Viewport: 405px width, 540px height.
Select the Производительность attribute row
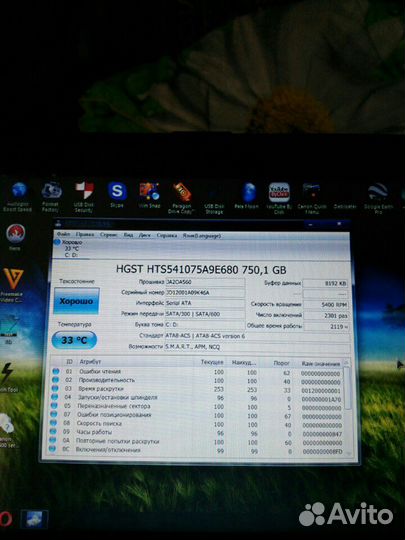click(197, 381)
